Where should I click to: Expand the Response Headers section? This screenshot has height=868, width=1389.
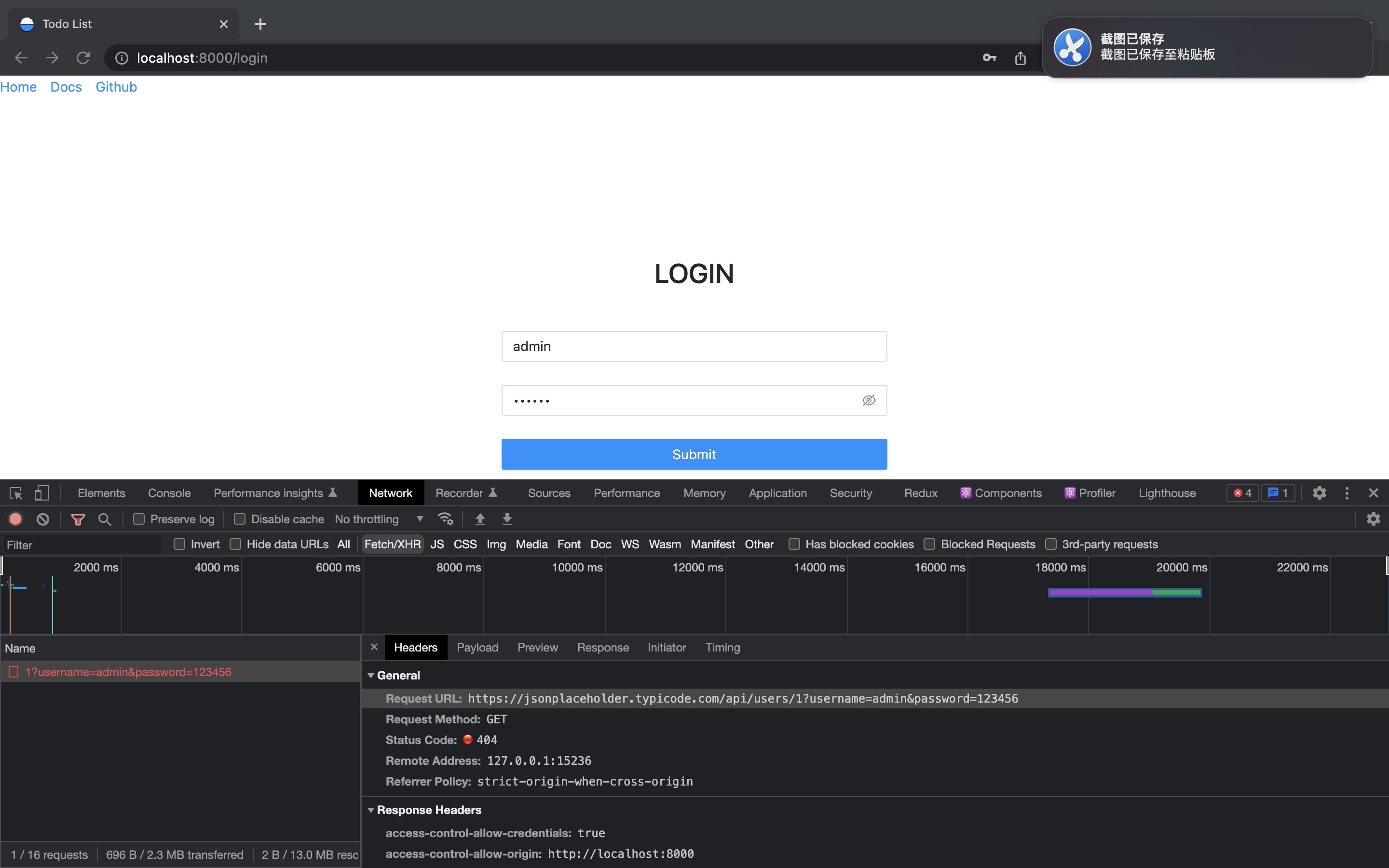[x=372, y=809]
